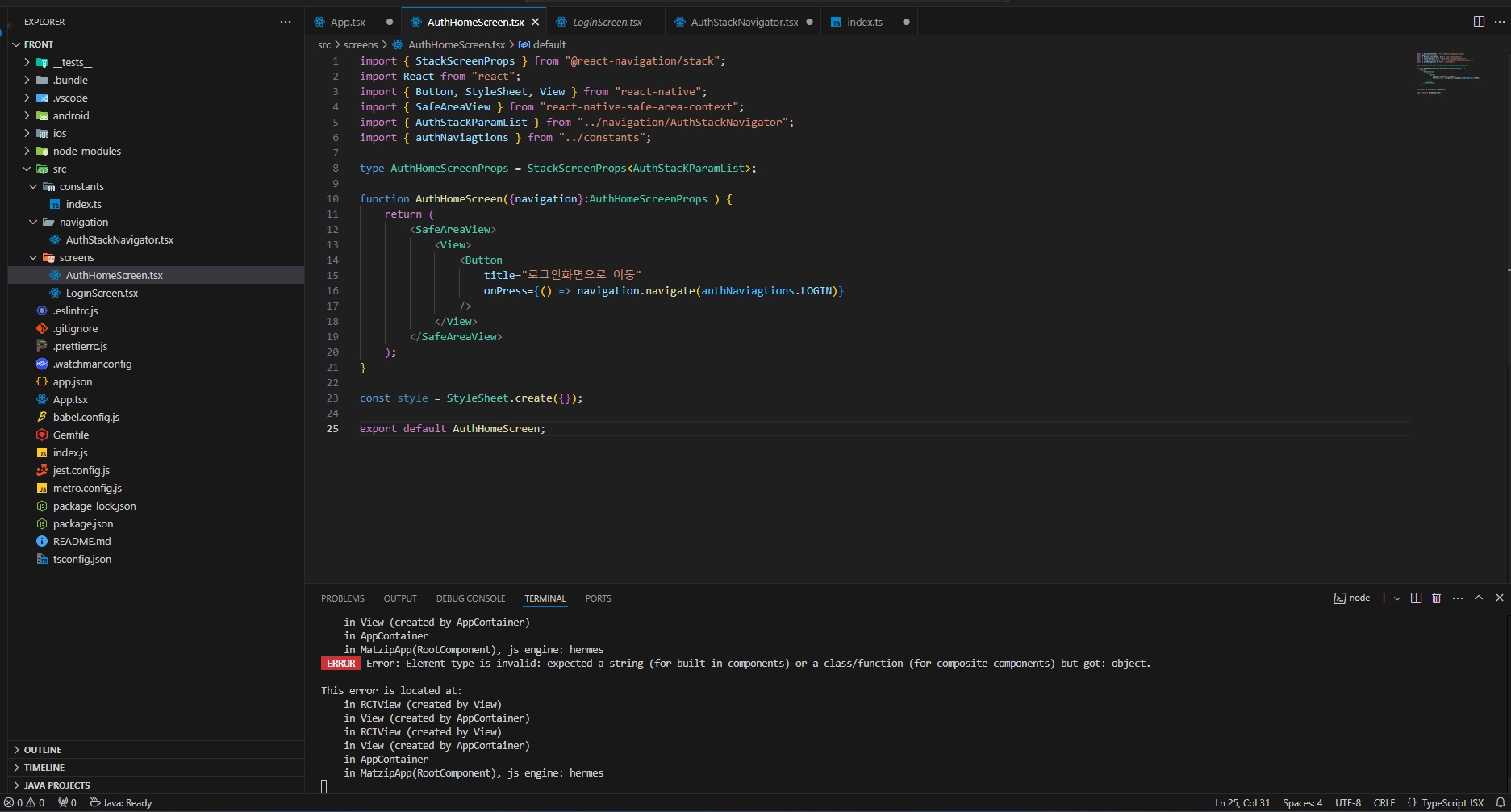
Task: Change file encoding UTF-8
Action: click(1348, 802)
